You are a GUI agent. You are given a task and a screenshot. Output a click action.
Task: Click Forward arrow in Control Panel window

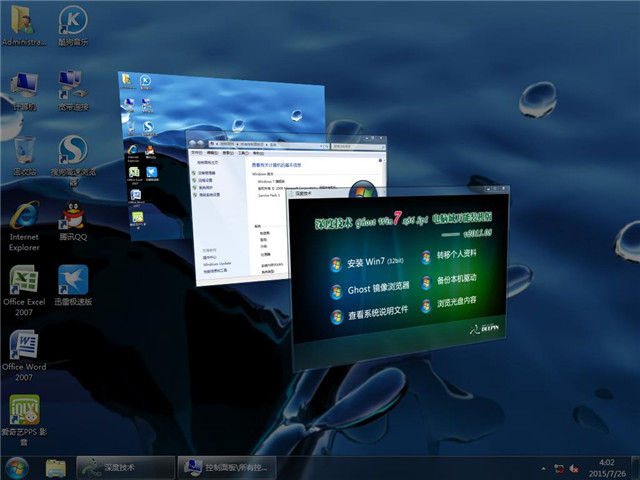pos(200,143)
